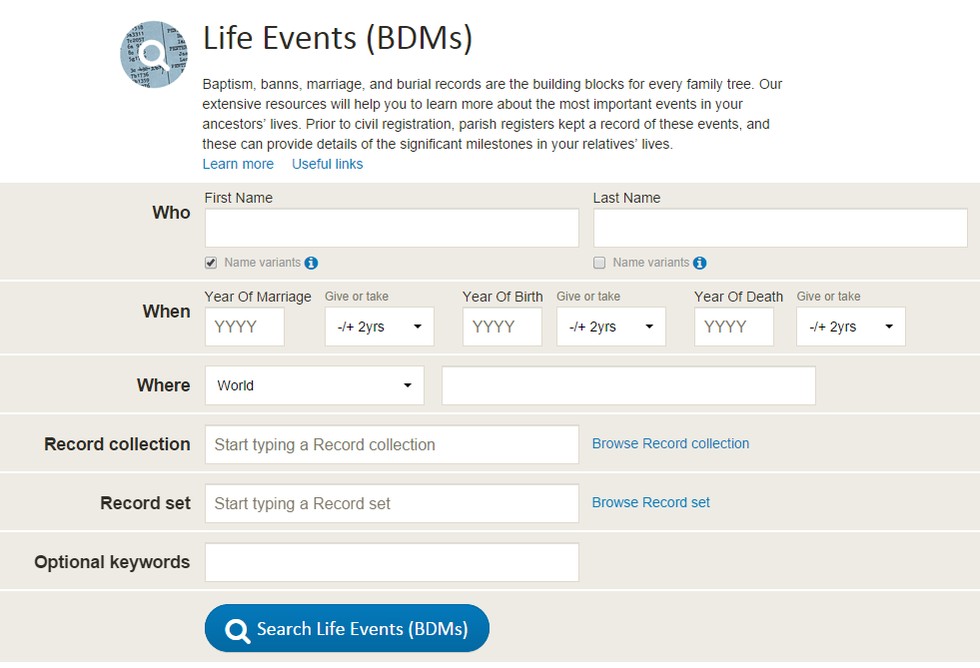980x668 pixels.
Task: Click Search Life Events (BDMs) button
Action: pos(347,629)
